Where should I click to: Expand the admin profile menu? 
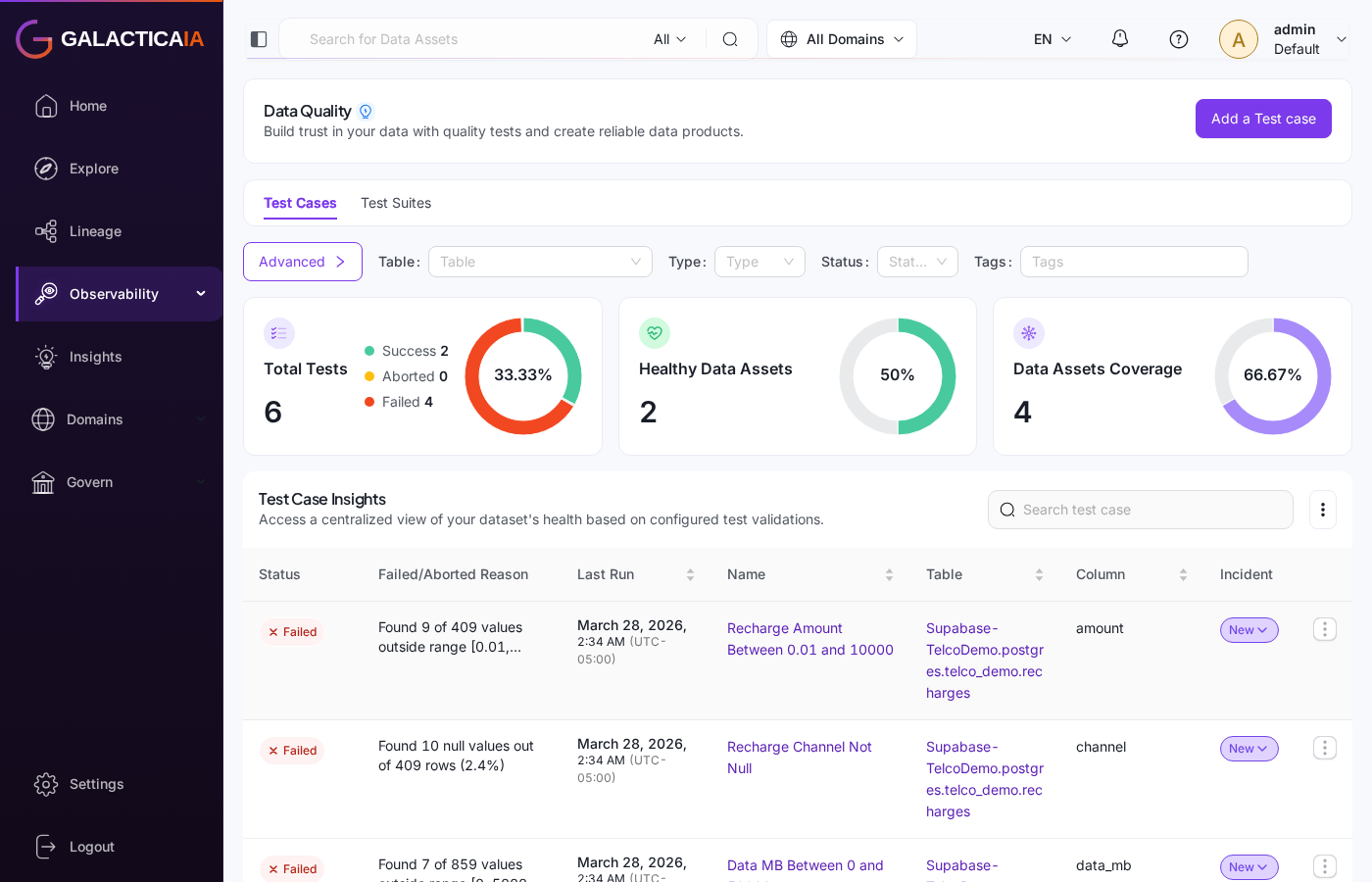click(x=1342, y=39)
